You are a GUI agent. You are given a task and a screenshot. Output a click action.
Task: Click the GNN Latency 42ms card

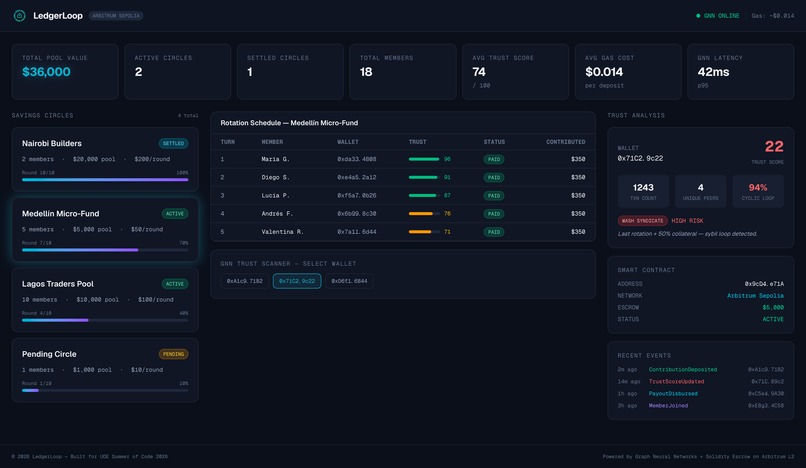point(741,71)
